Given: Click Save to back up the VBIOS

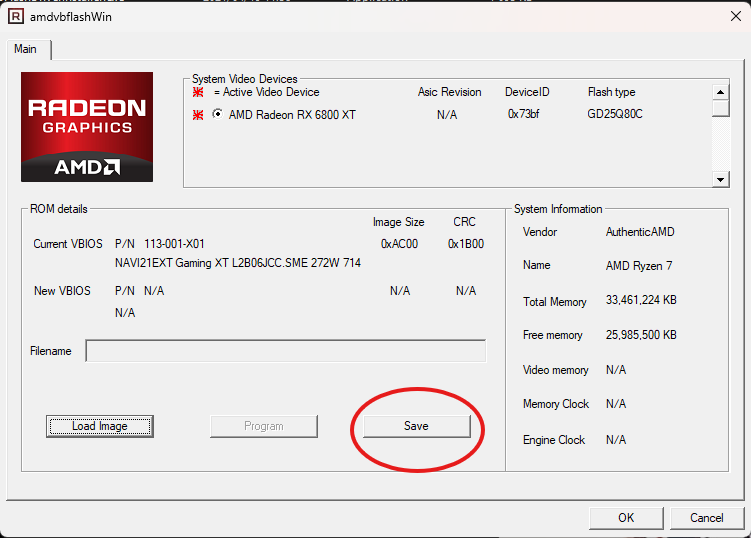Looking at the screenshot, I should coord(416,426).
